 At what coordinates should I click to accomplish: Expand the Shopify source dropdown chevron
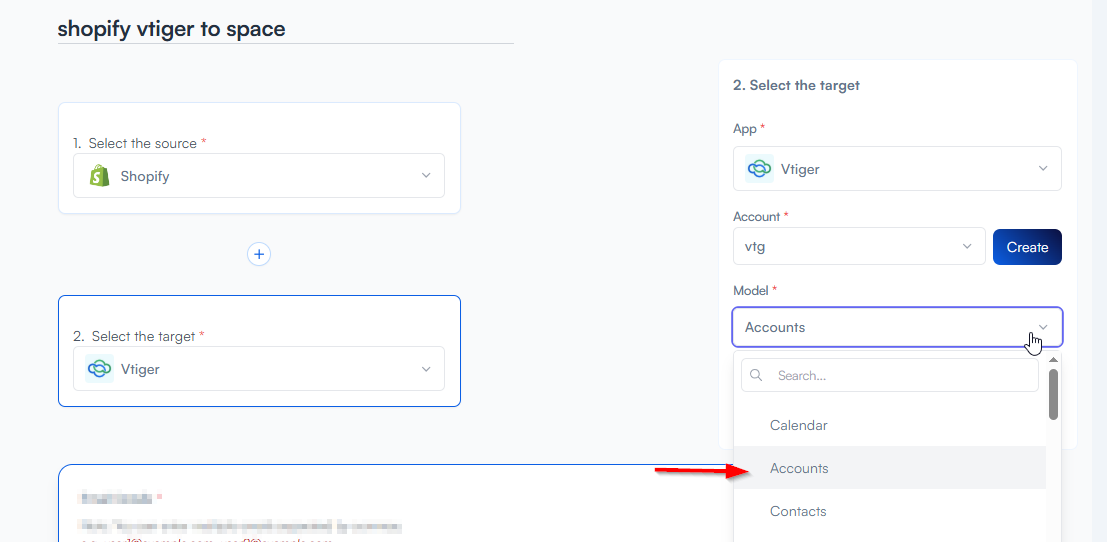426,176
